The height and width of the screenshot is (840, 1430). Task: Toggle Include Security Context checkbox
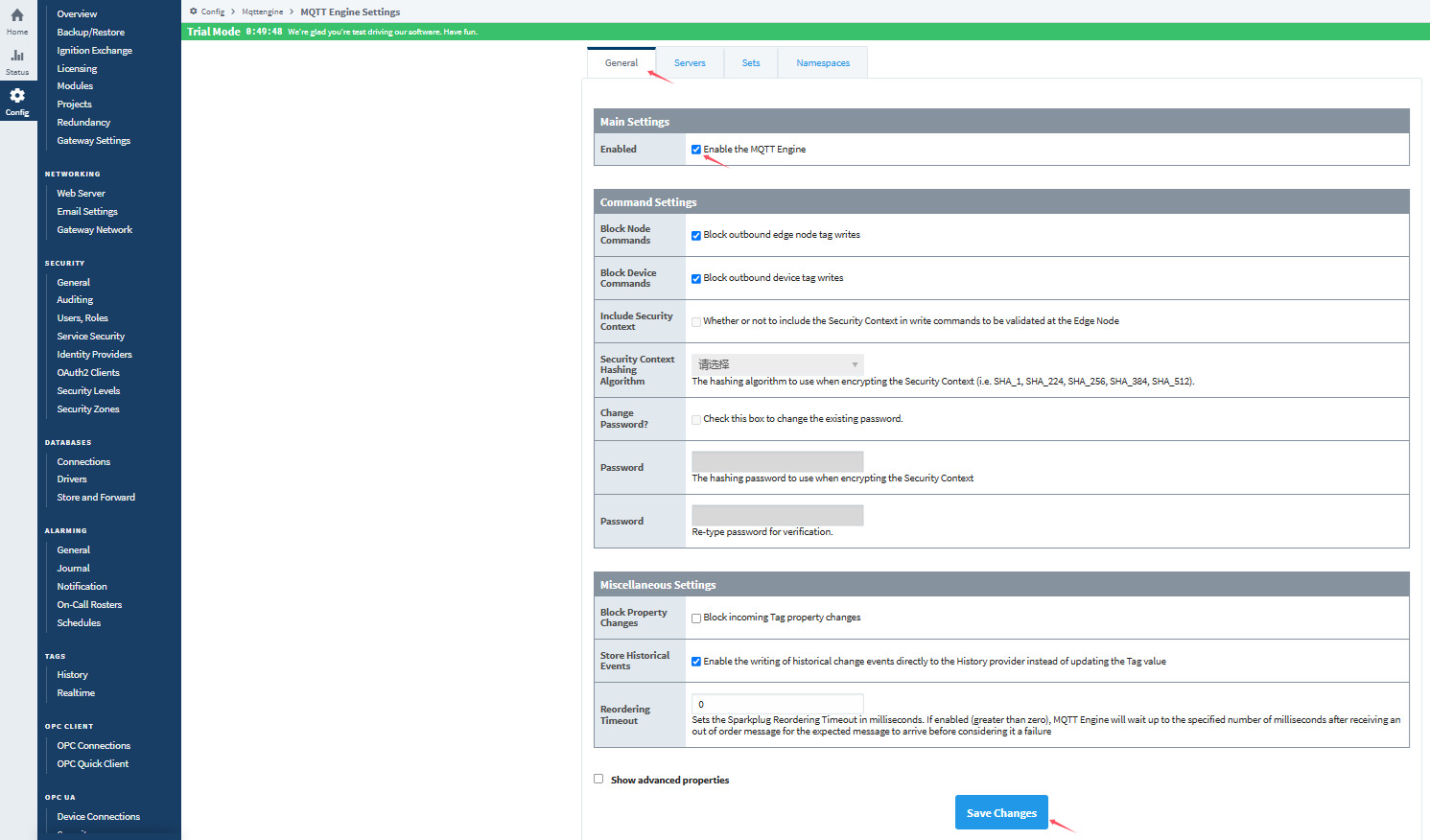[x=696, y=321]
